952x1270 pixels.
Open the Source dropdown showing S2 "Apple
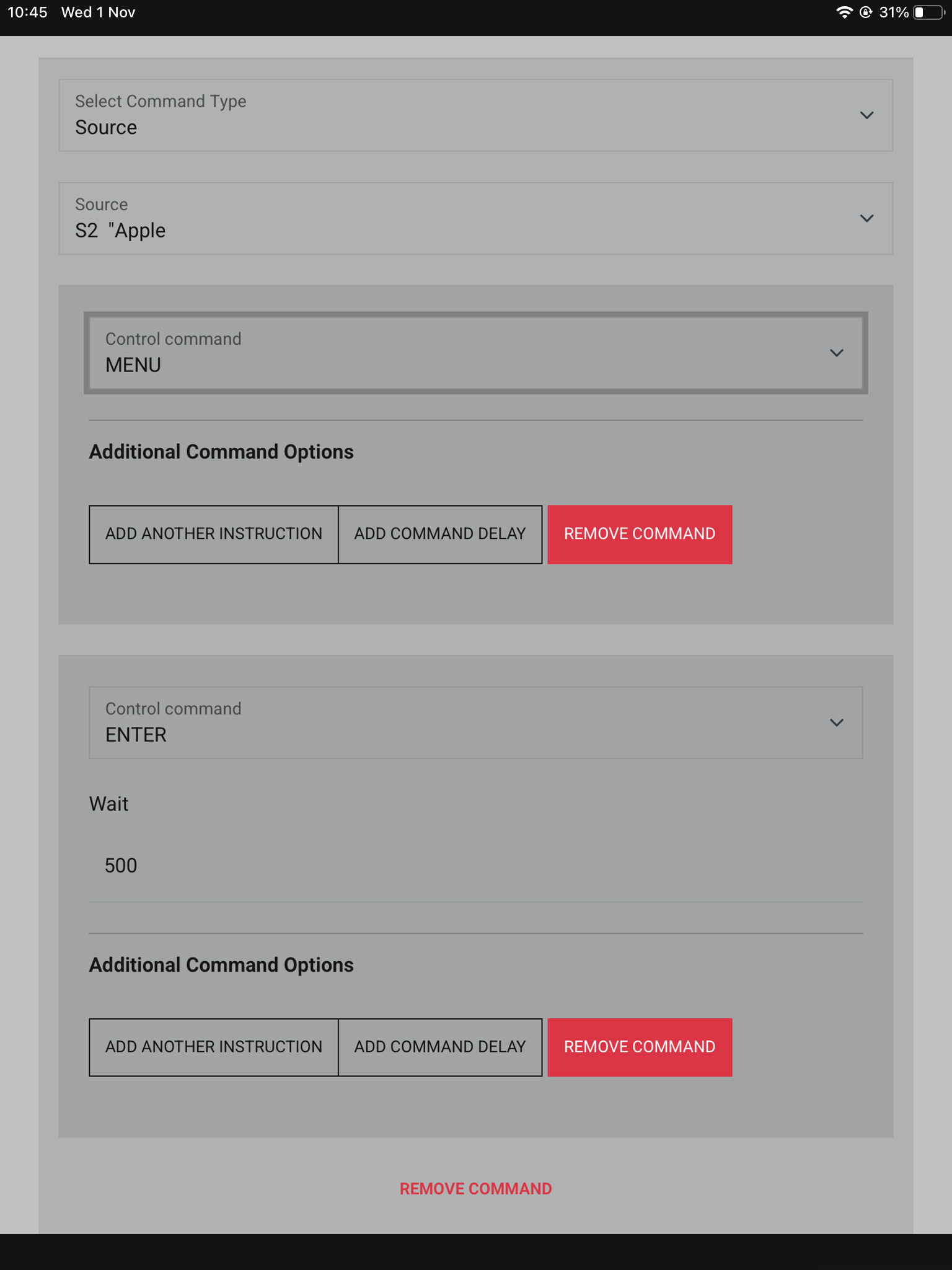475,218
